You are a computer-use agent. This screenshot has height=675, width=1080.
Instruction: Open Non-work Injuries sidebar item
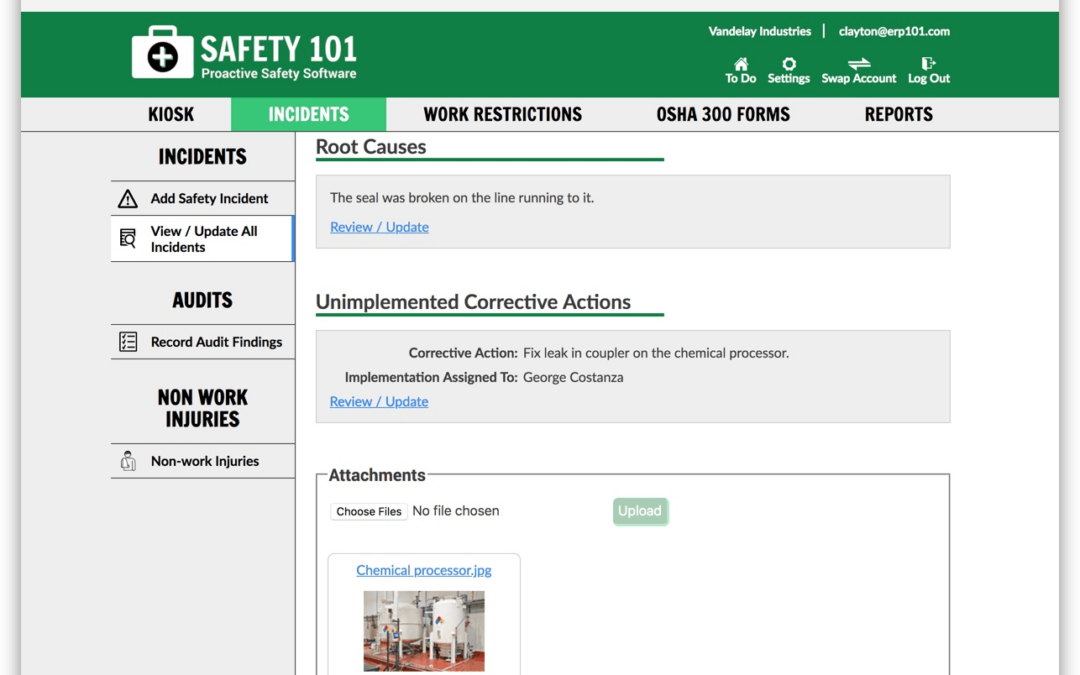click(203, 461)
